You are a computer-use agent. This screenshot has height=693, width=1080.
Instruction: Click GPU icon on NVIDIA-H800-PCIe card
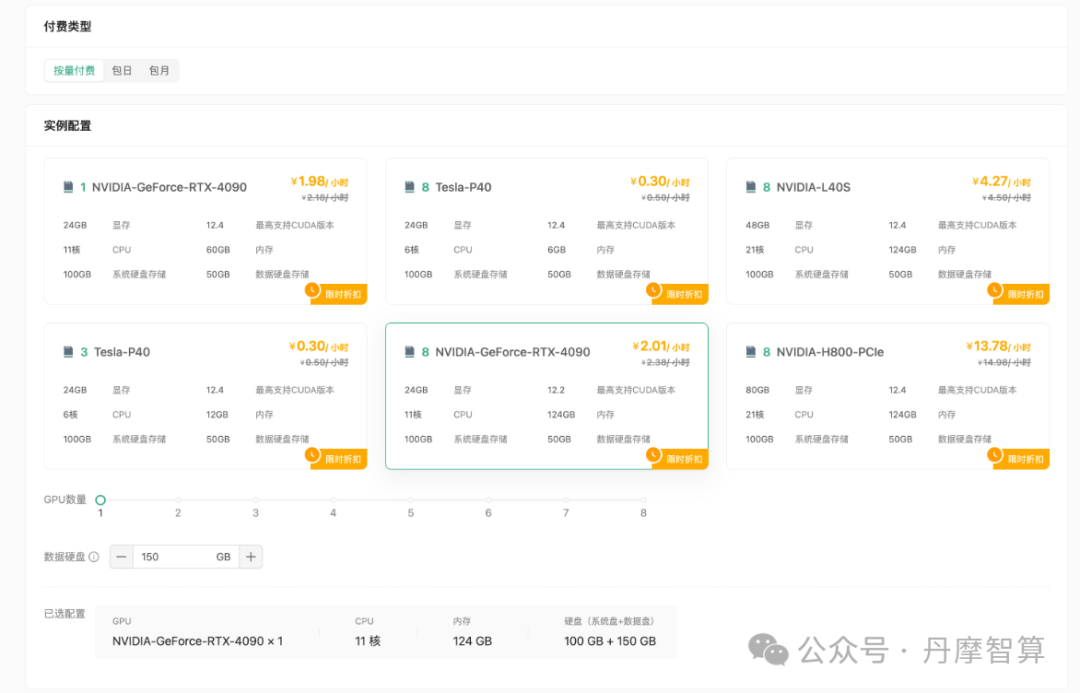751,351
